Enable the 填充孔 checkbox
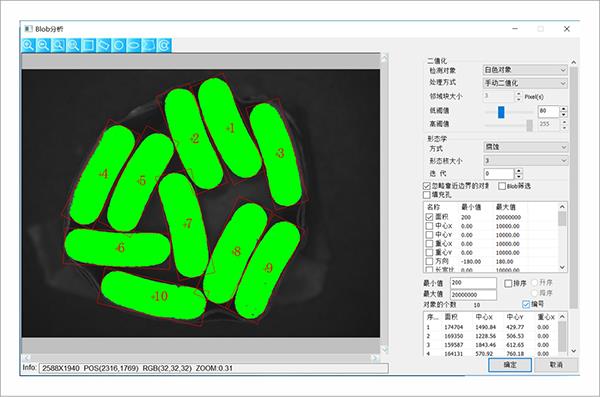 pyautogui.click(x=427, y=195)
